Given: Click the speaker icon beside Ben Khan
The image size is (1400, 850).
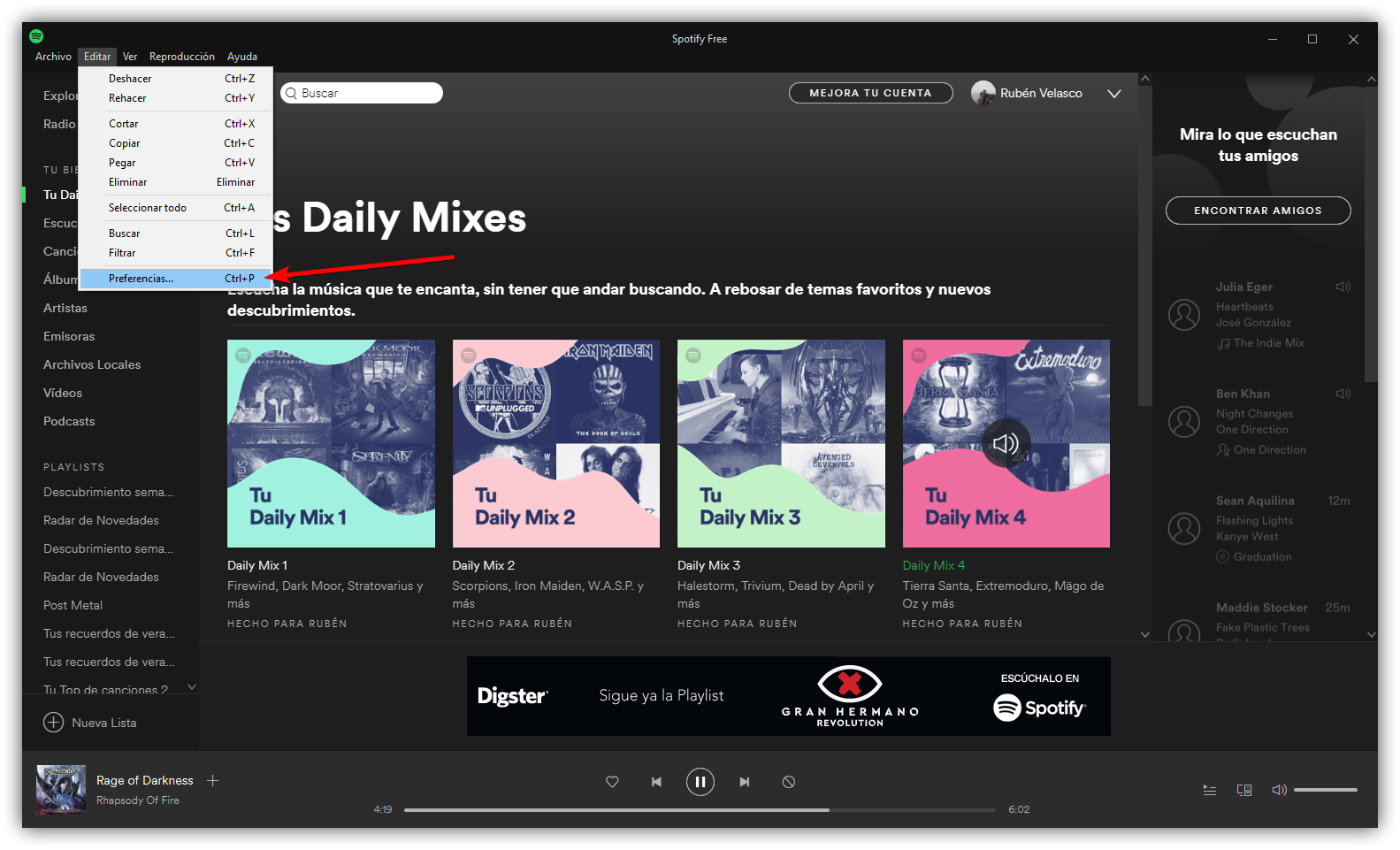Looking at the screenshot, I should click(1343, 394).
